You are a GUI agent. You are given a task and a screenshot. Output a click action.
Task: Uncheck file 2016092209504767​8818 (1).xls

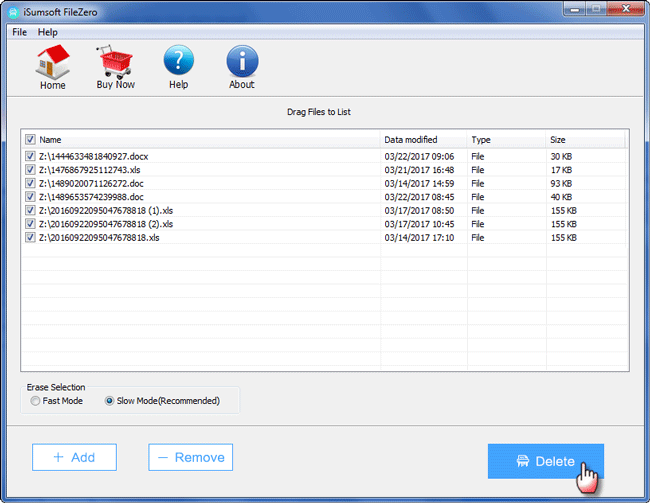coord(30,211)
